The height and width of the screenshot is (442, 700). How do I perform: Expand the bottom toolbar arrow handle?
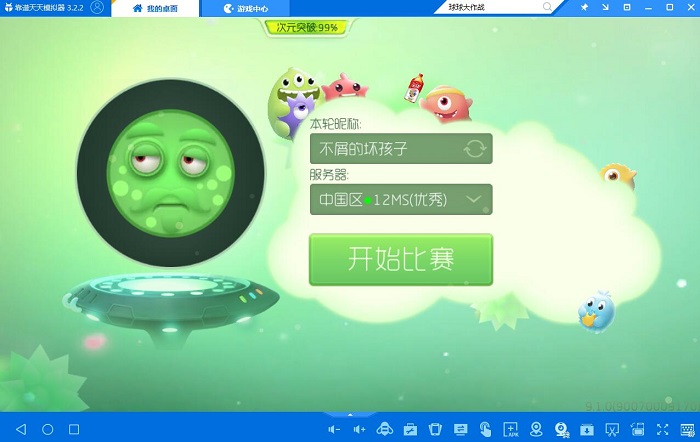(350, 415)
